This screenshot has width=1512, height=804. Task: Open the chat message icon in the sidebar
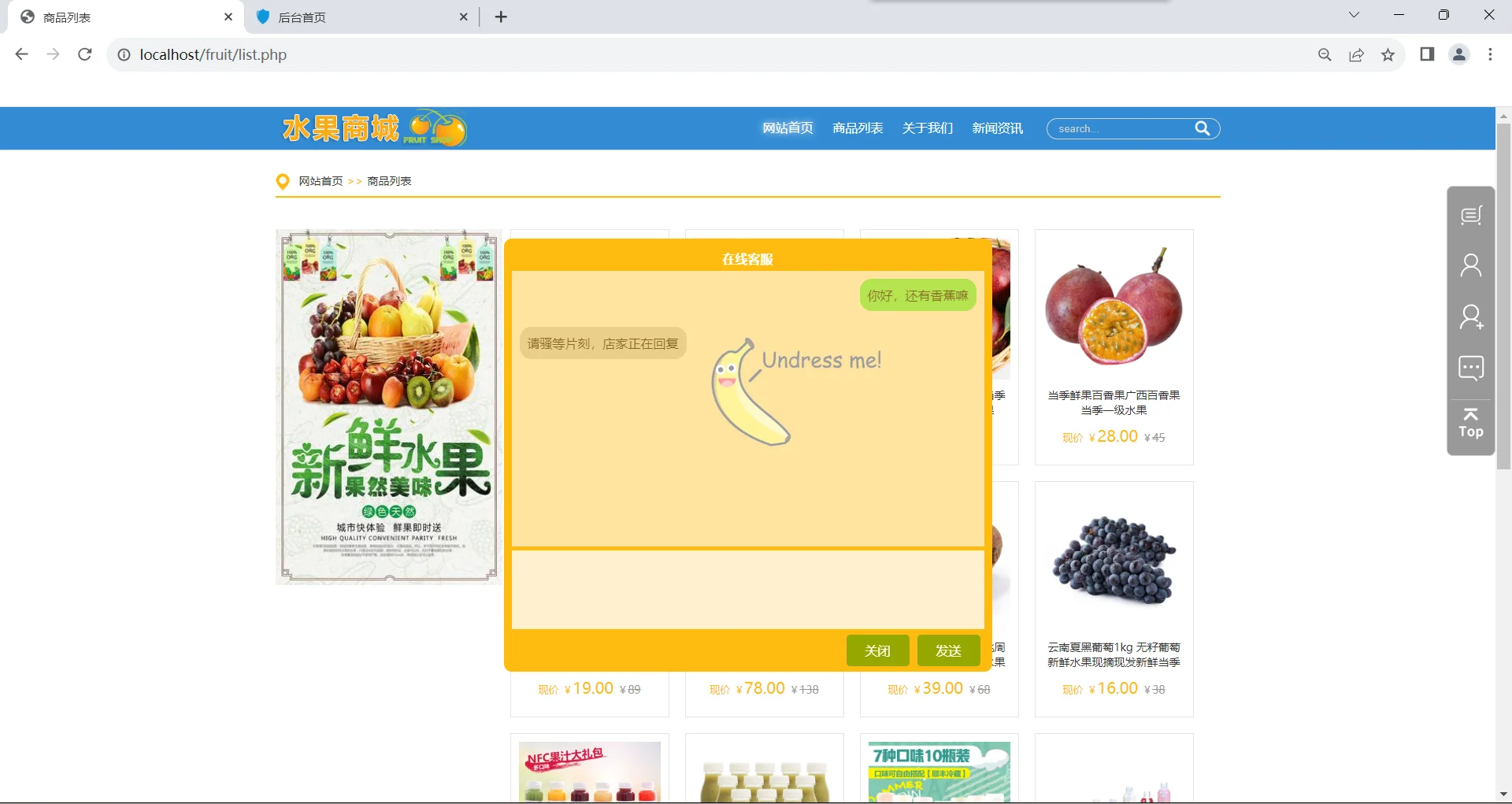click(1471, 368)
